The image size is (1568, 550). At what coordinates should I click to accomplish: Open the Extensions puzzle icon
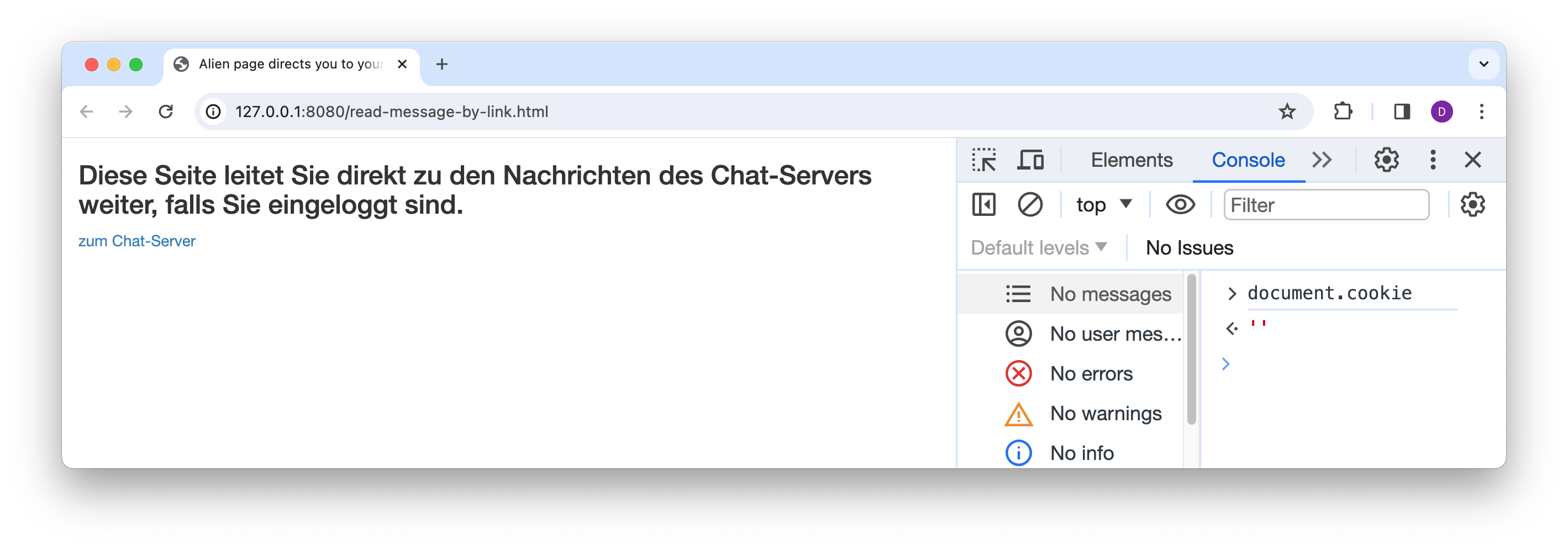pyautogui.click(x=1343, y=112)
